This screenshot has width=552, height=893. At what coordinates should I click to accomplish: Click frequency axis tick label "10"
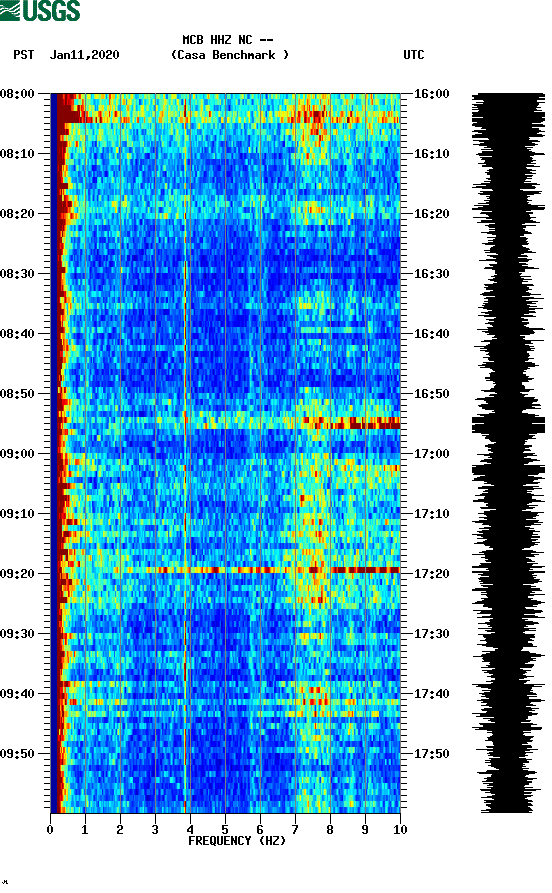pos(400,830)
